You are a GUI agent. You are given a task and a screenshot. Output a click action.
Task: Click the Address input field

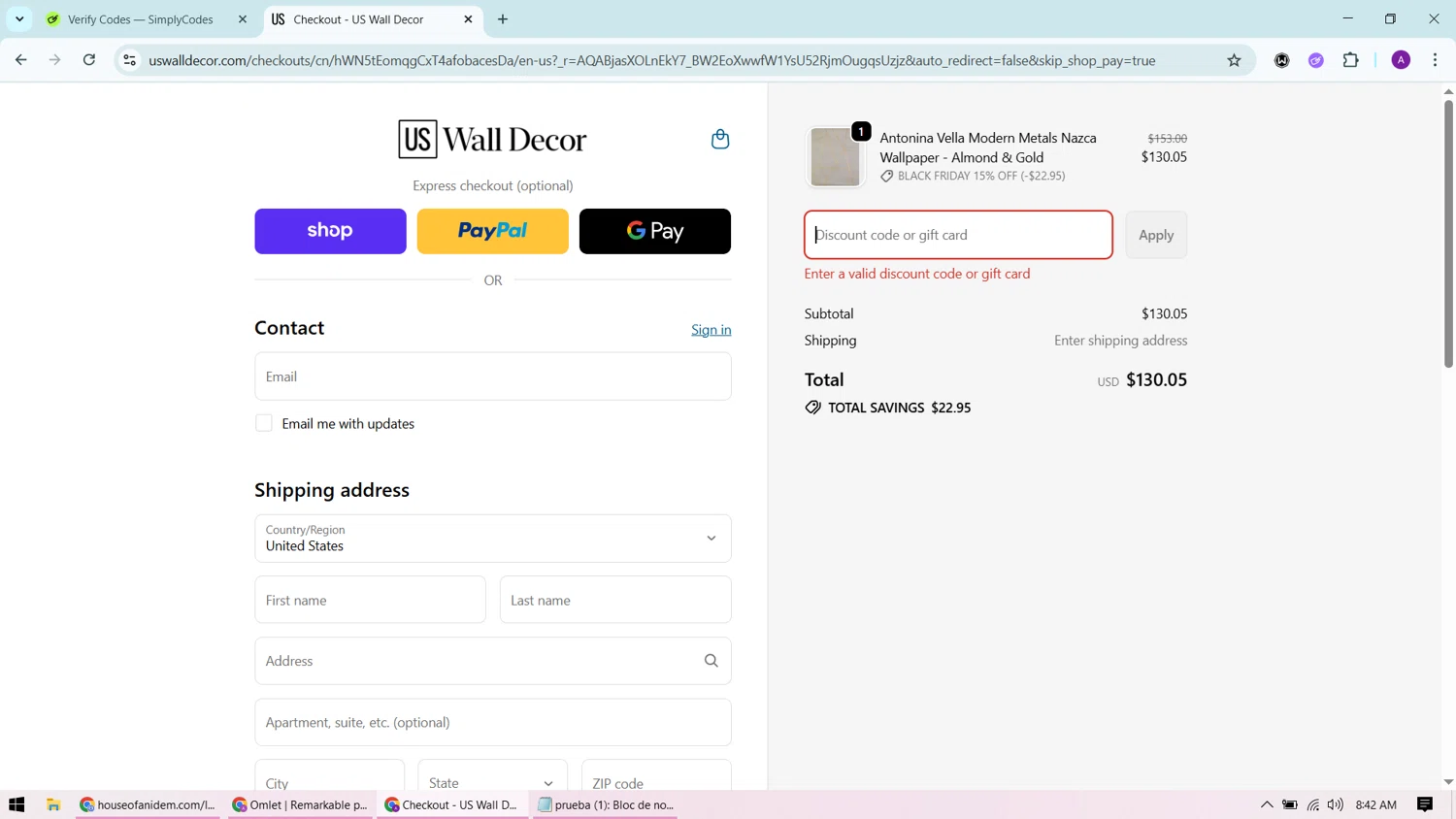(x=493, y=661)
